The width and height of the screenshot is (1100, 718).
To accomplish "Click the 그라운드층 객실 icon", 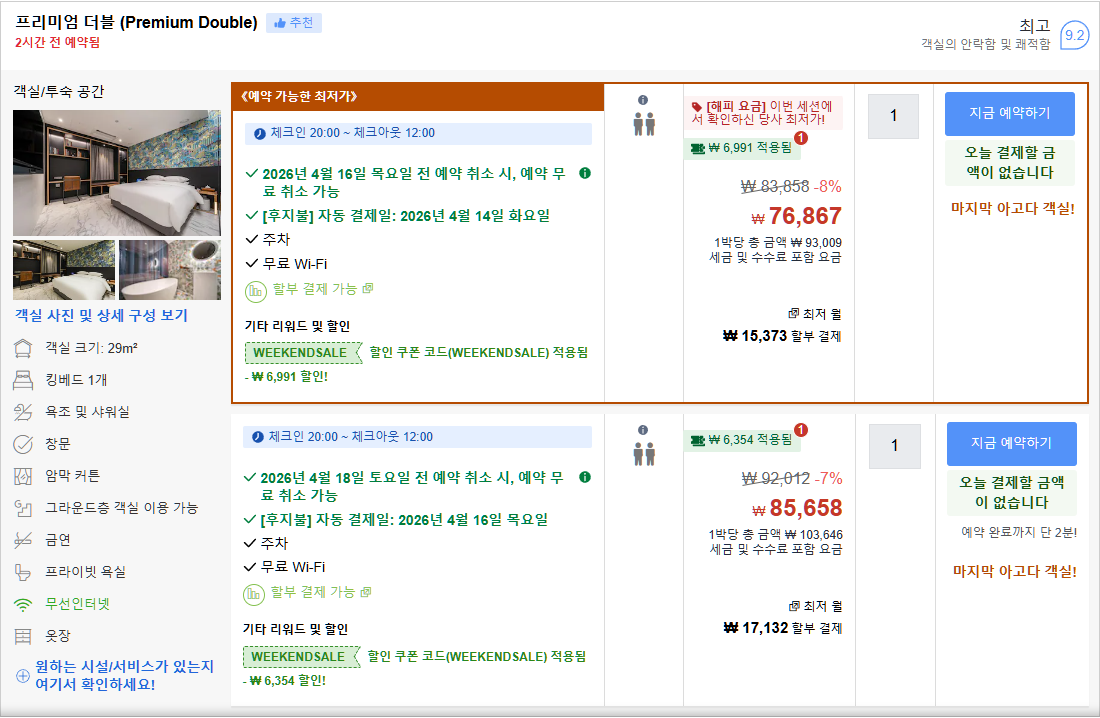I will click(x=23, y=508).
